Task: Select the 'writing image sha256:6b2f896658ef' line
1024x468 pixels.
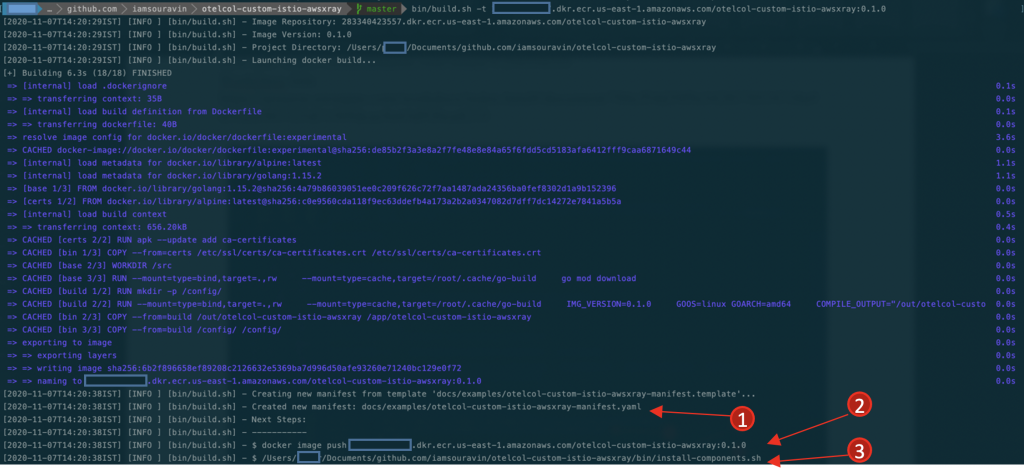Action: [235, 367]
